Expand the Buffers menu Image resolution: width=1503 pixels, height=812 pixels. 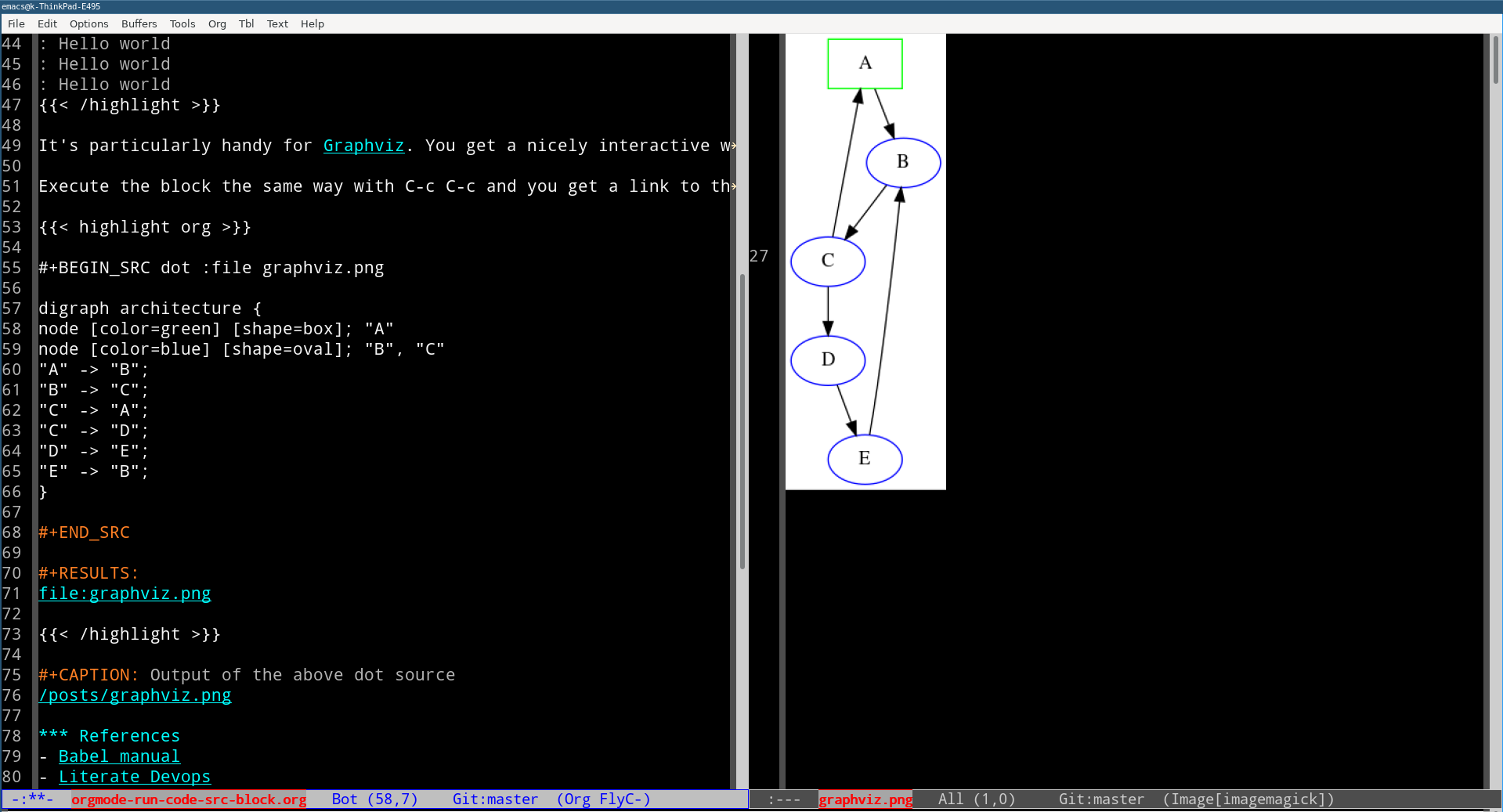(139, 23)
